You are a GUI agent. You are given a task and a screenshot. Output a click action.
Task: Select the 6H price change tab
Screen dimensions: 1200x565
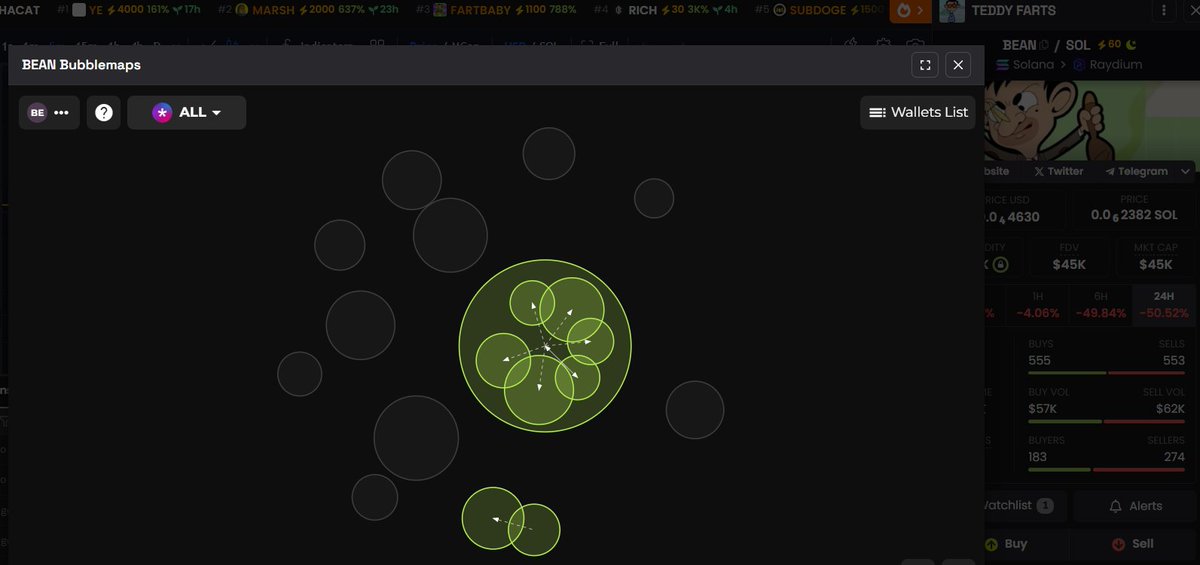click(1099, 304)
